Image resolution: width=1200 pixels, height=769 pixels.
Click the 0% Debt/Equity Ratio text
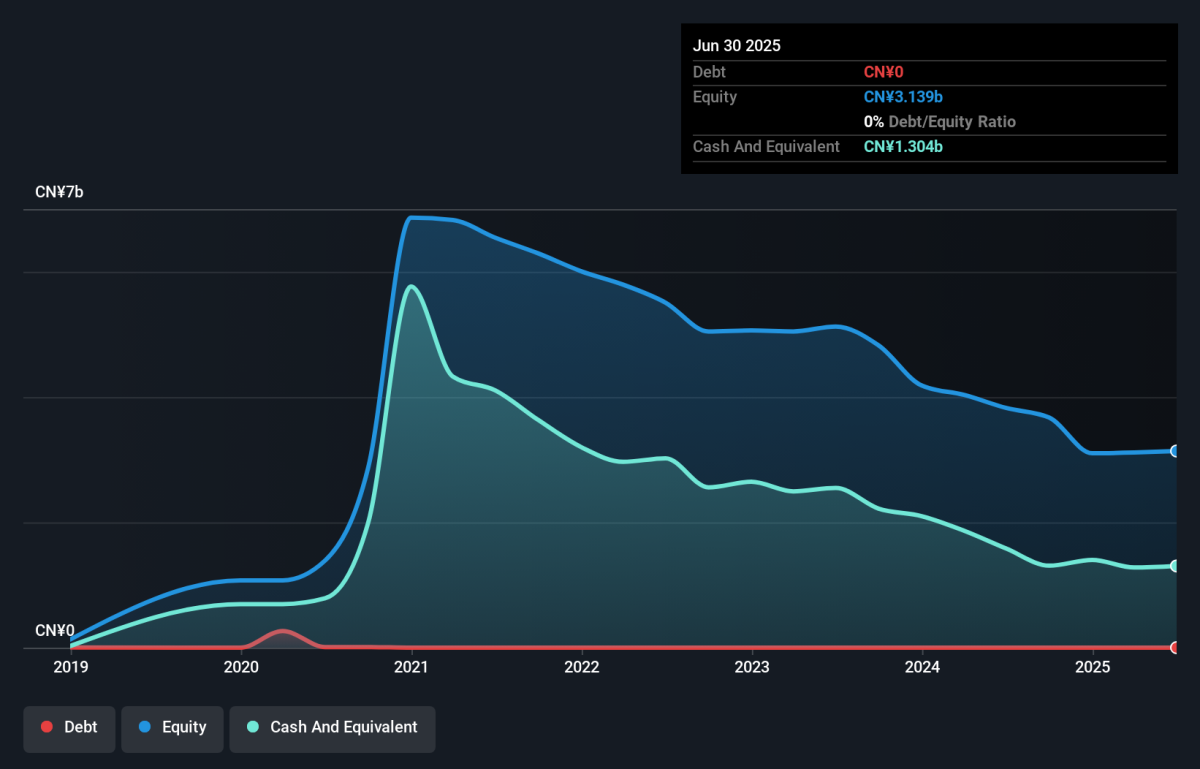940,122
